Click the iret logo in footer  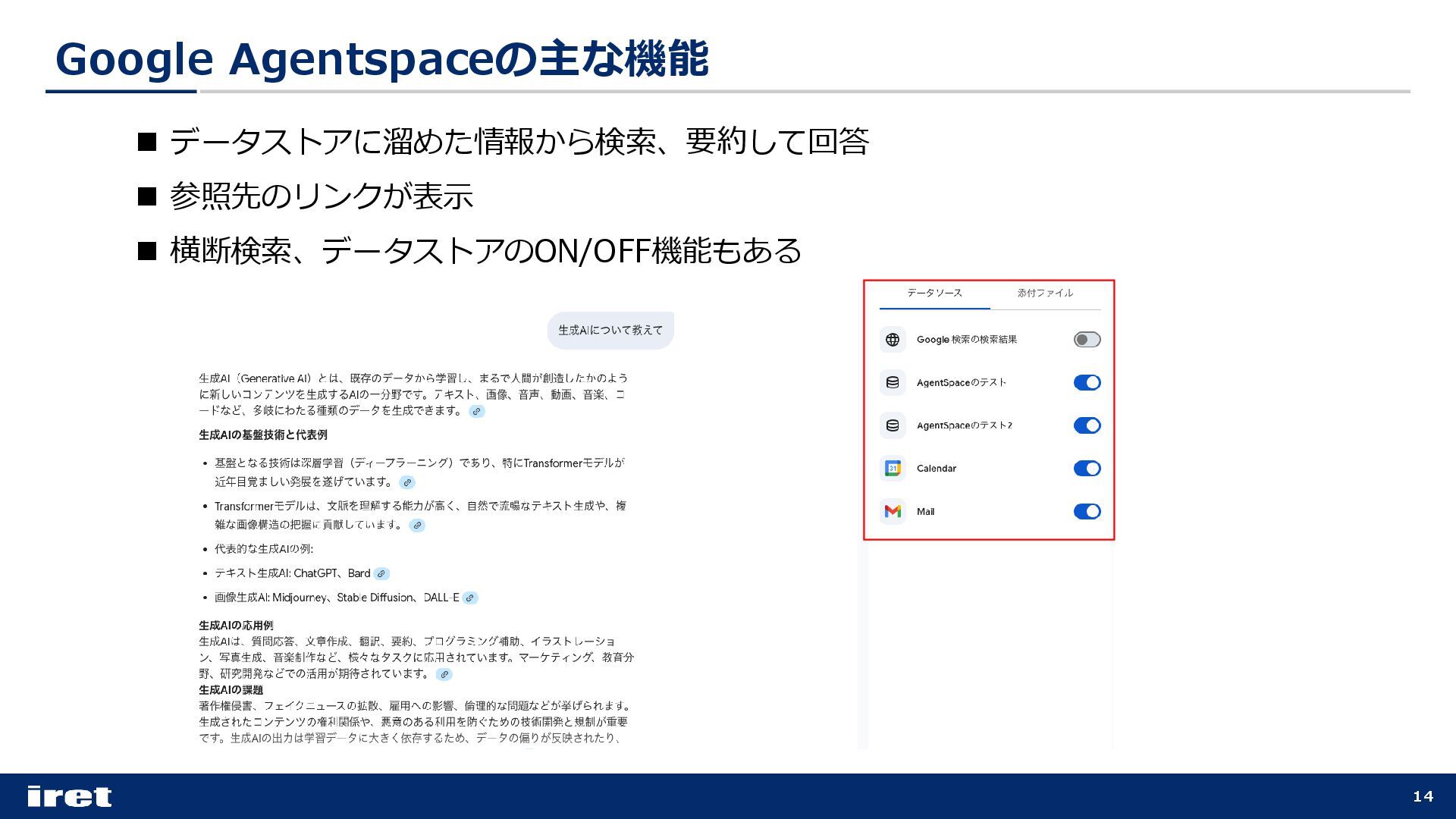click(69, 796)
